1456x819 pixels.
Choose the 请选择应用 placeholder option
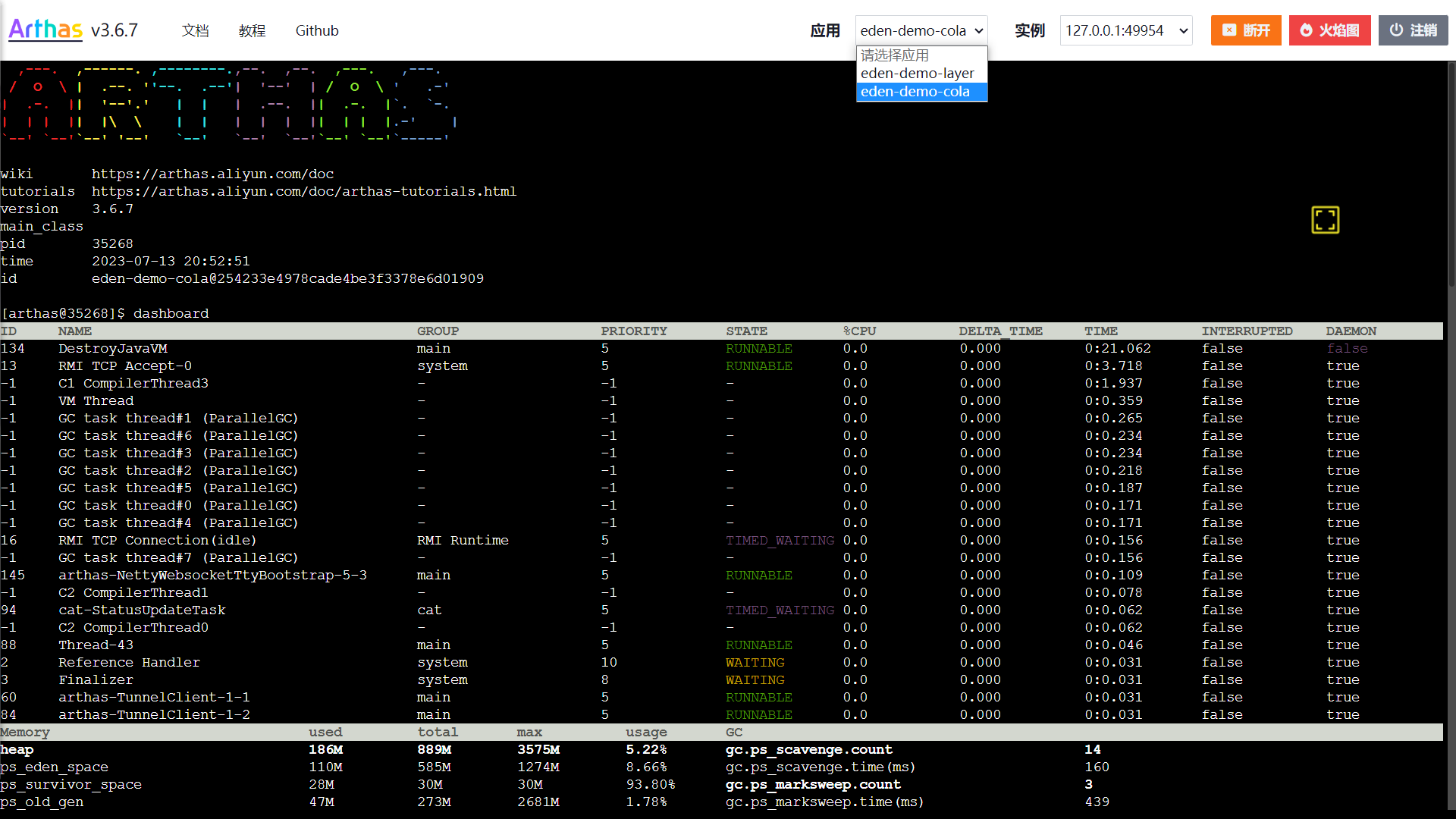tap(895, 55)
